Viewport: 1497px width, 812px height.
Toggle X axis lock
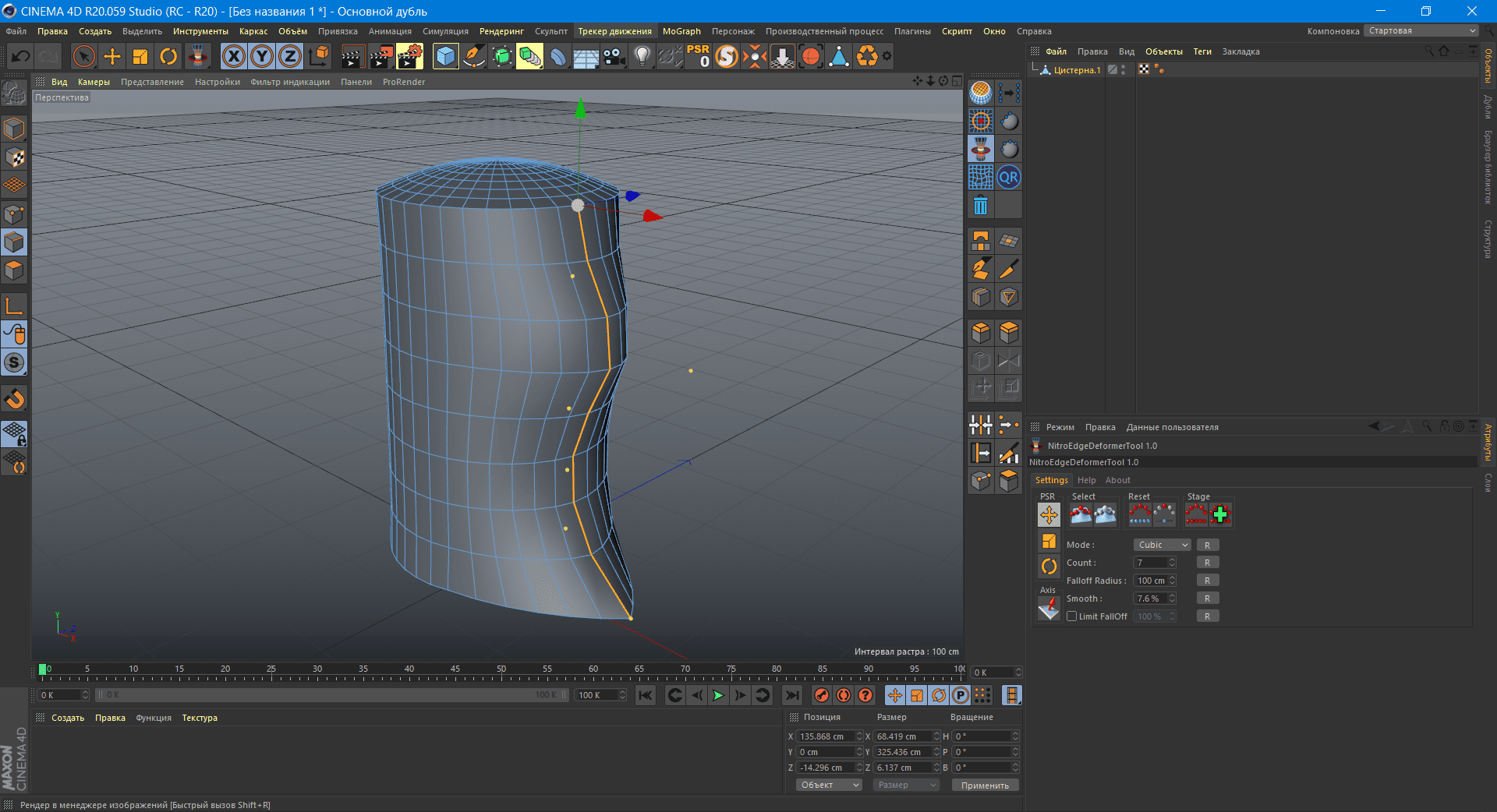pyautogui.click(x=233, y=56)
